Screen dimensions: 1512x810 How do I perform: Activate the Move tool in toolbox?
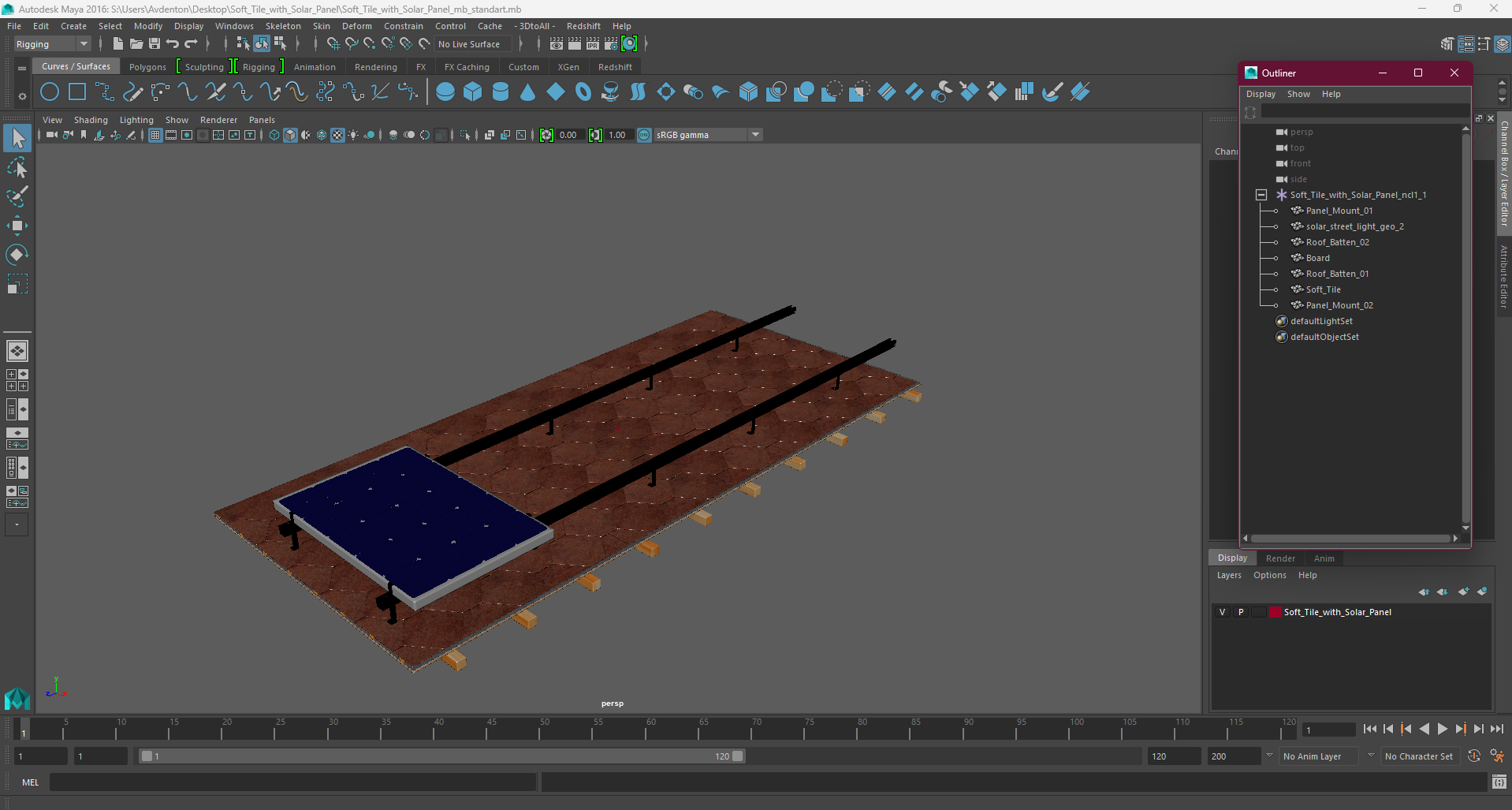click(17, 226)
